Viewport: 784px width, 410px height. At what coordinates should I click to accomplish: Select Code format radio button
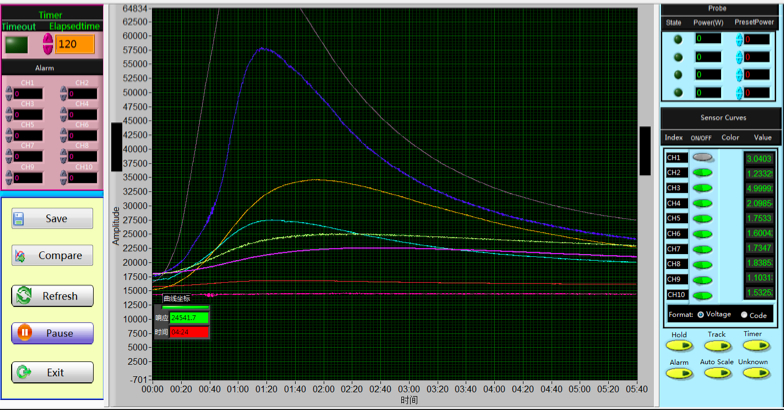(744, 314)
